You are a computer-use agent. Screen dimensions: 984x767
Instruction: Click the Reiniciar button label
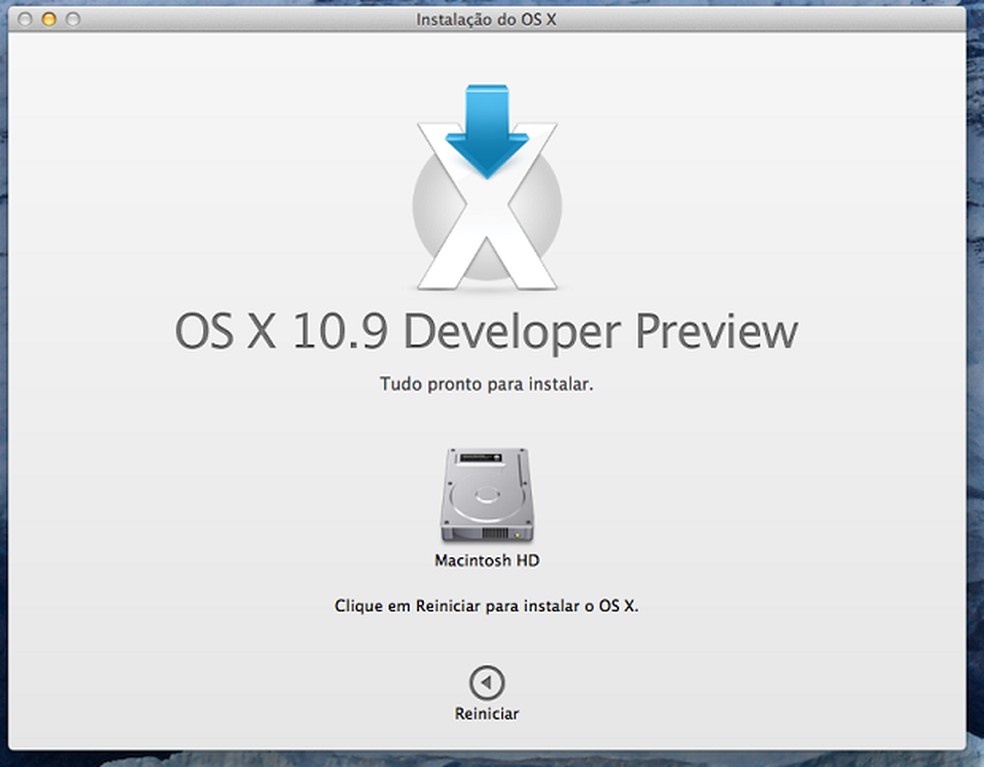click(x=486, y=714)
